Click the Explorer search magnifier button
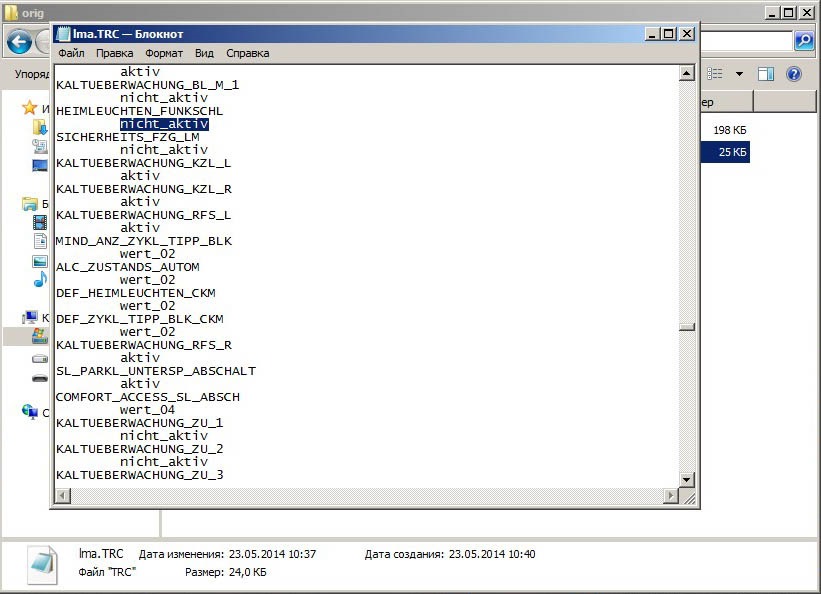This screenshot has height=594, width=821. point(804,40)
